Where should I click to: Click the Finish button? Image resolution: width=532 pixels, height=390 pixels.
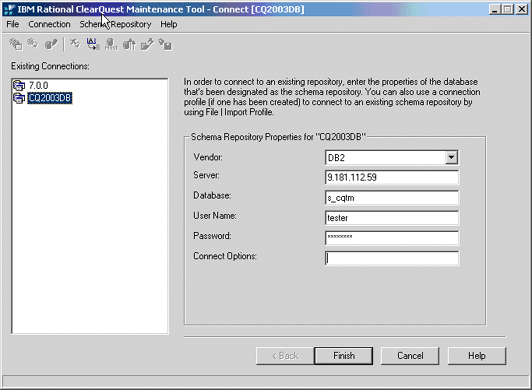point(343,356)
